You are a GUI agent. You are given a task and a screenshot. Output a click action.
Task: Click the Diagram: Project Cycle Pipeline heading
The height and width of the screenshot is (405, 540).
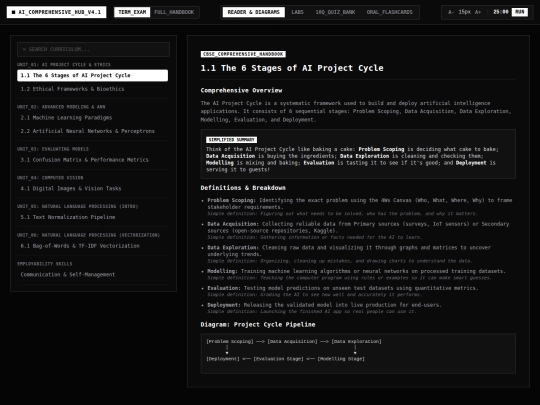click(258, 324)
